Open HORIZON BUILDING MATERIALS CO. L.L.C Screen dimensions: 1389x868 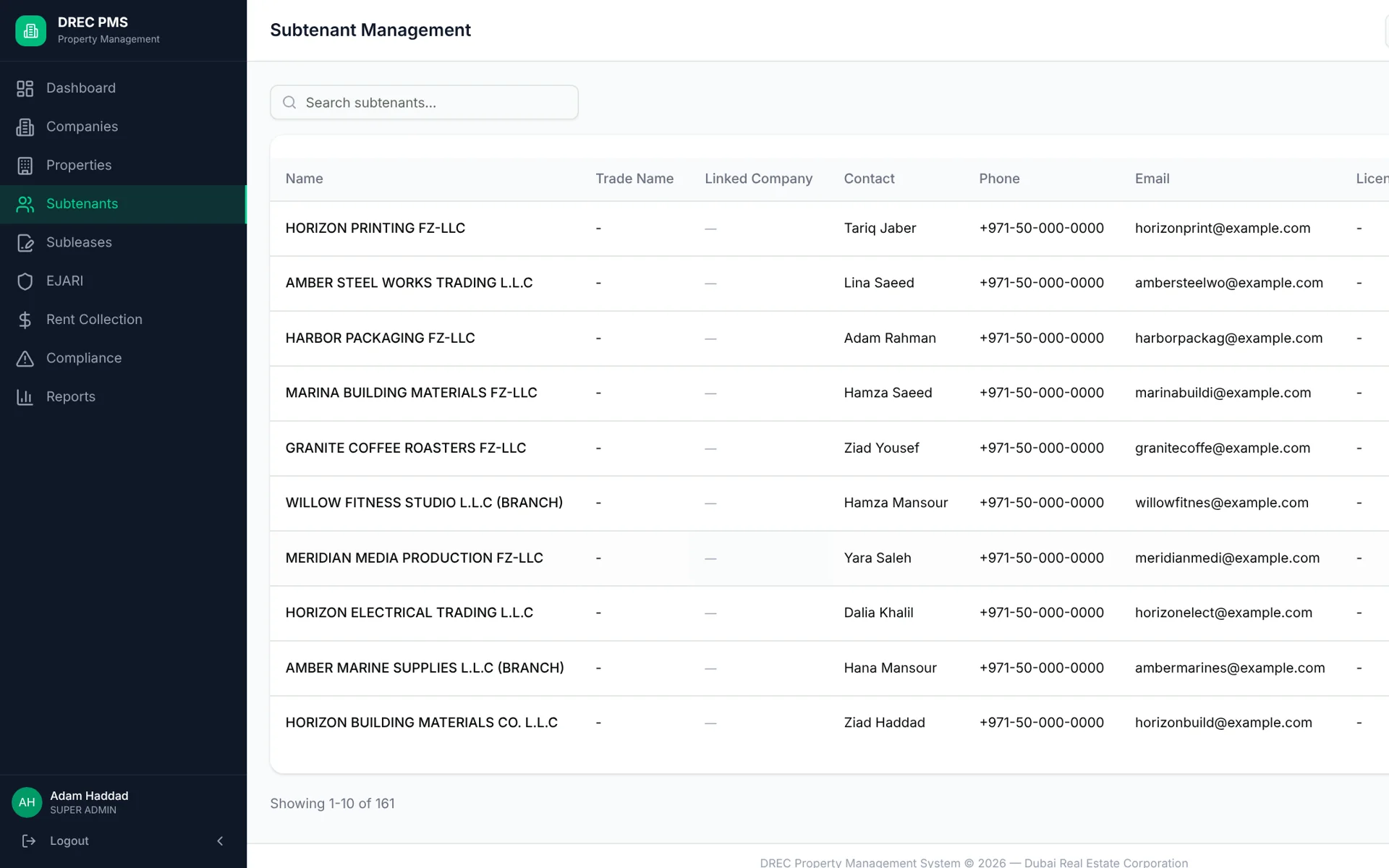[x=421, y=723]
